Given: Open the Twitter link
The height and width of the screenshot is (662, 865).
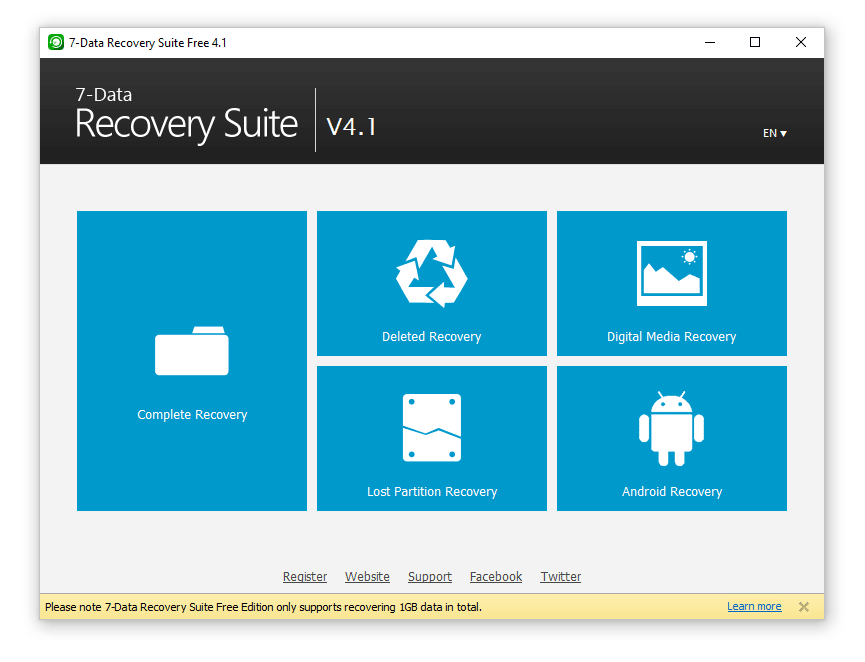Looking at the screenshot, I should click(x=560, y=576).
